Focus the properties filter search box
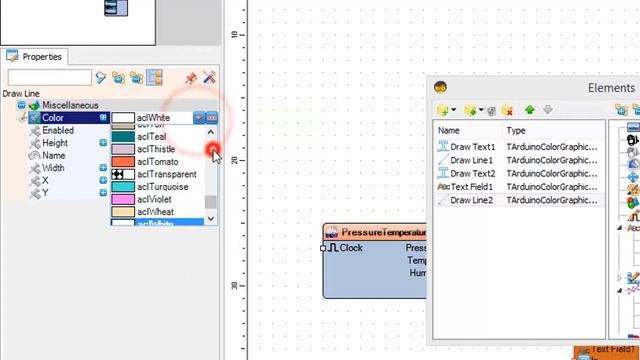The image size is (640, 360). tap(49, 78)
